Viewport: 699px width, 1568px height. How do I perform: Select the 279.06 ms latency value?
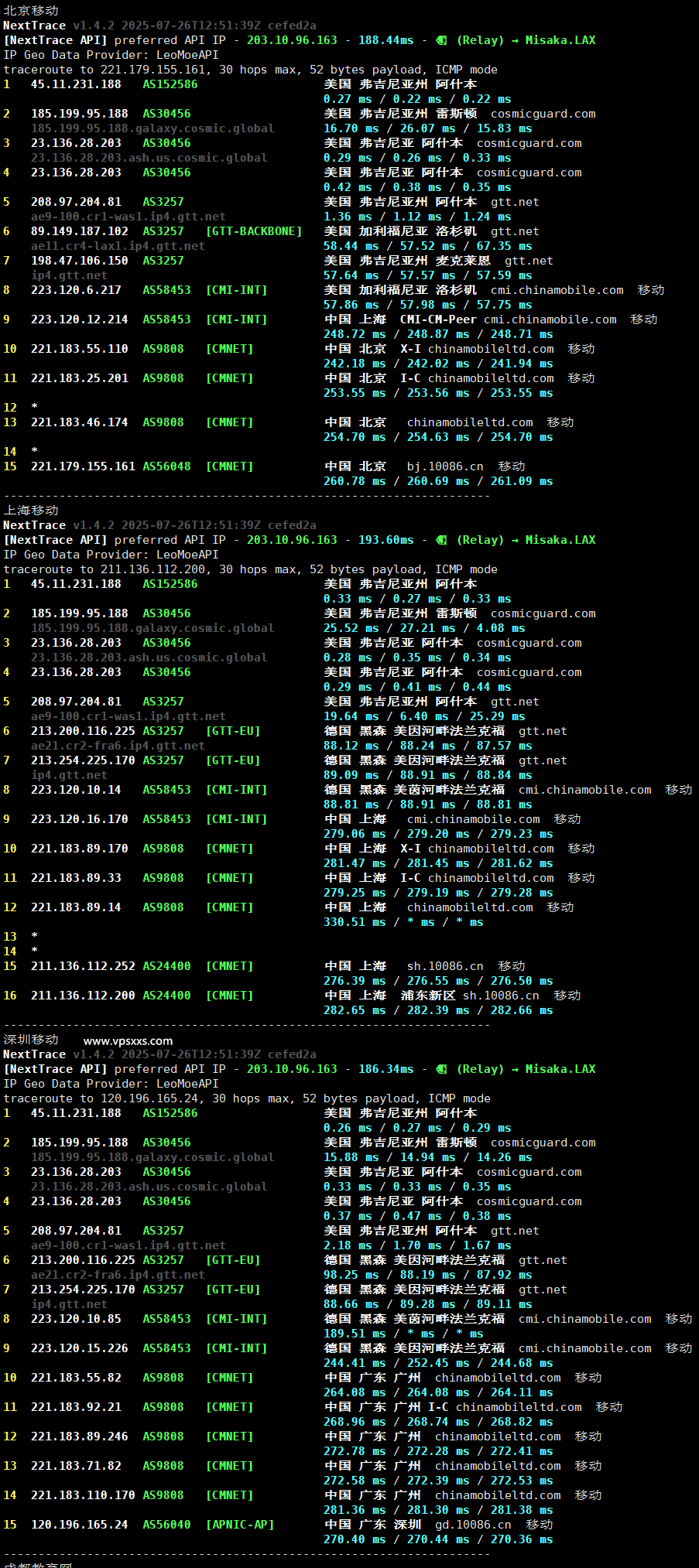click(x=355, y=834)
